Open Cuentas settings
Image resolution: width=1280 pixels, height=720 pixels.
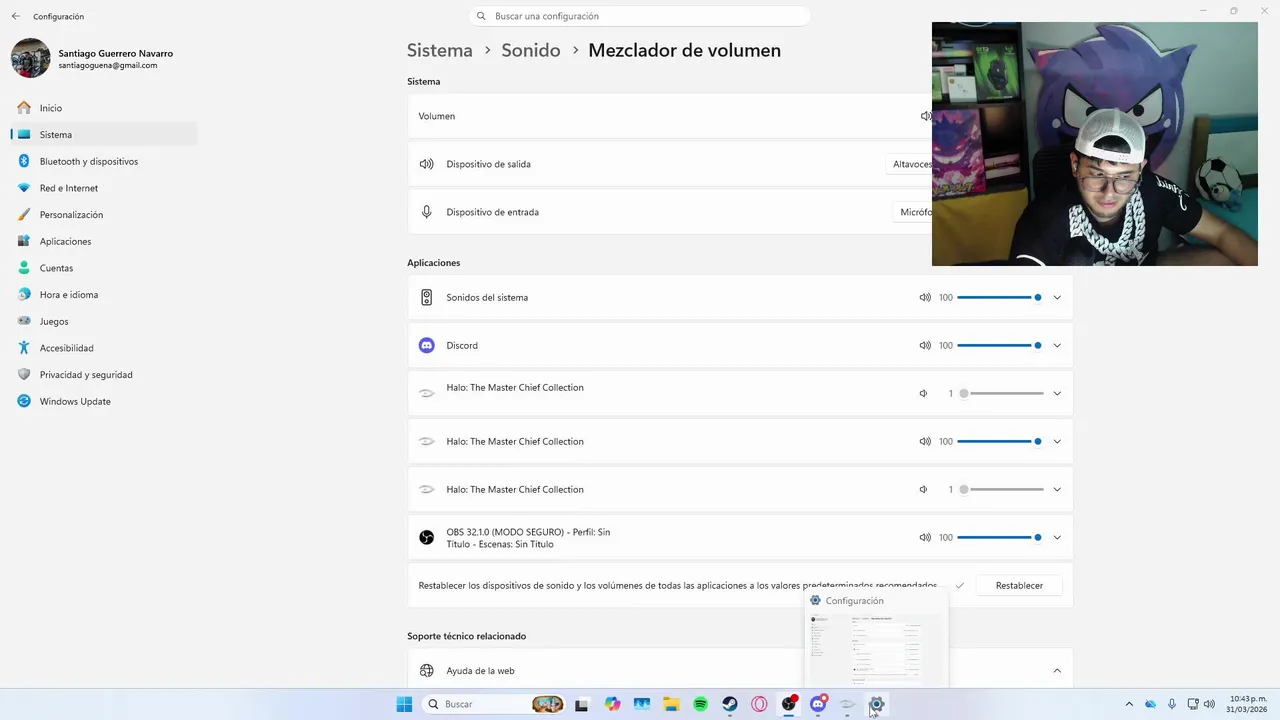tap(104, 268)
